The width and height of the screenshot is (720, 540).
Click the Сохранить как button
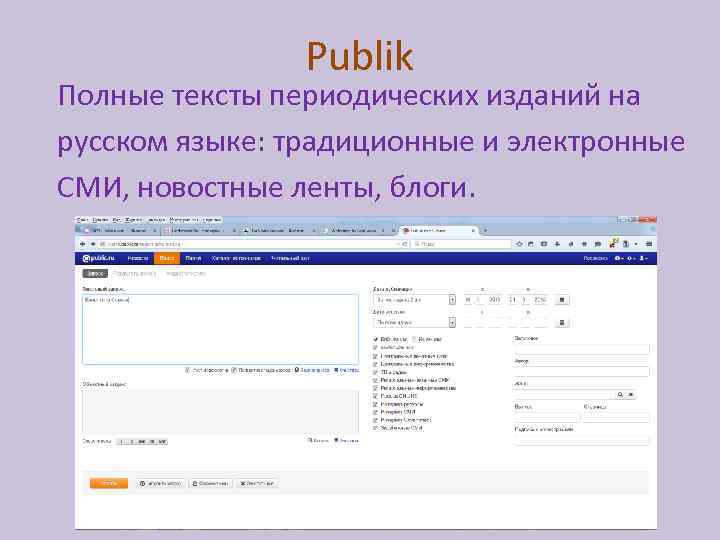(x=210, y=484)
